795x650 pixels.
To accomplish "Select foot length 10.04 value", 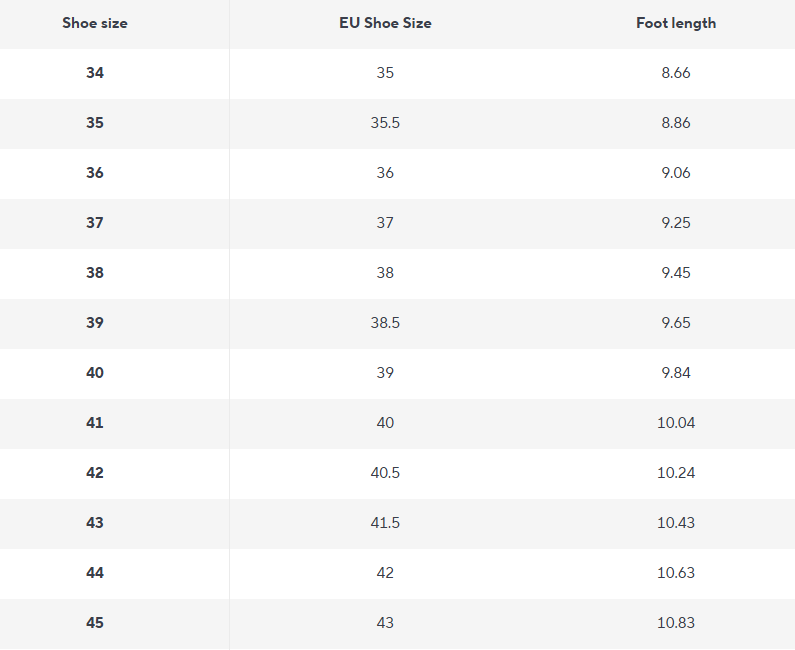I will tap(676, 423).
